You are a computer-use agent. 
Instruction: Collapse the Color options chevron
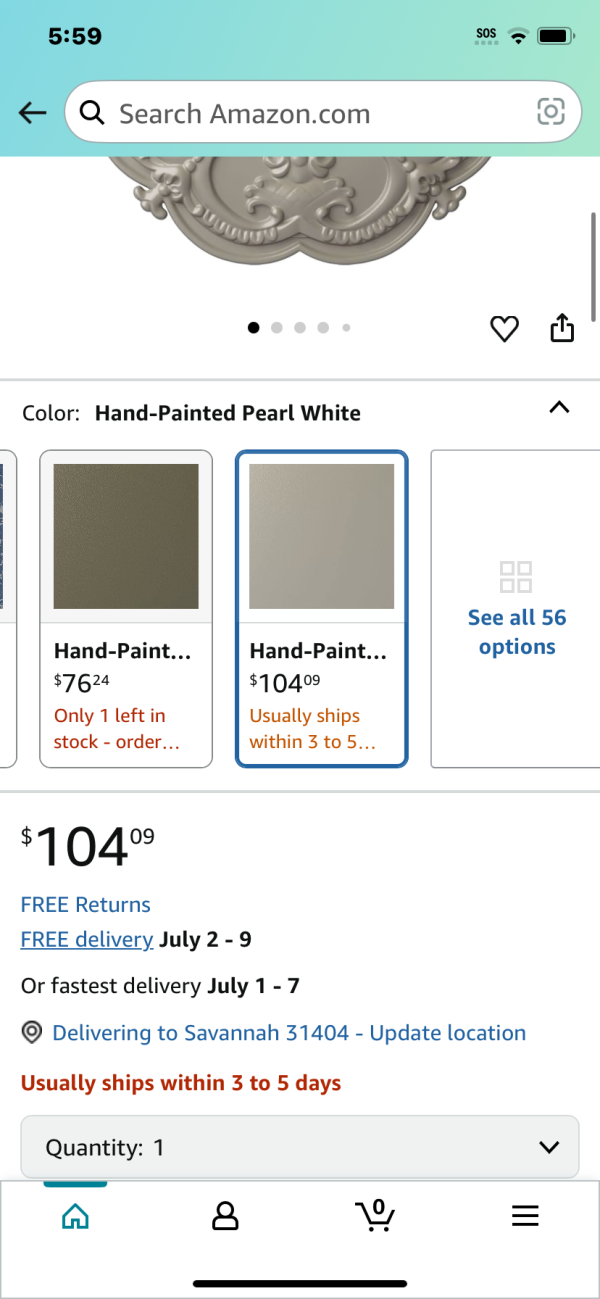coord(560,407)
